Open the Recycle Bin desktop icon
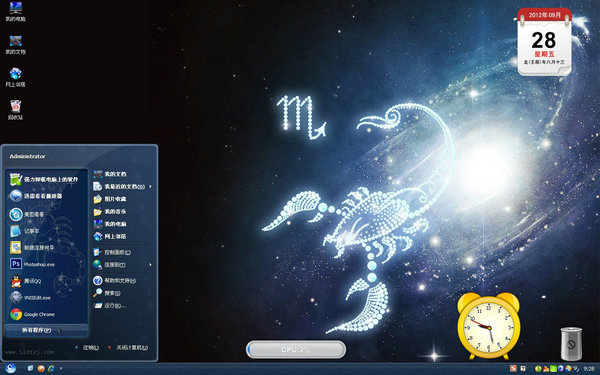The width and height of the screenshot is (600, 375). click(x=15, y=109)
